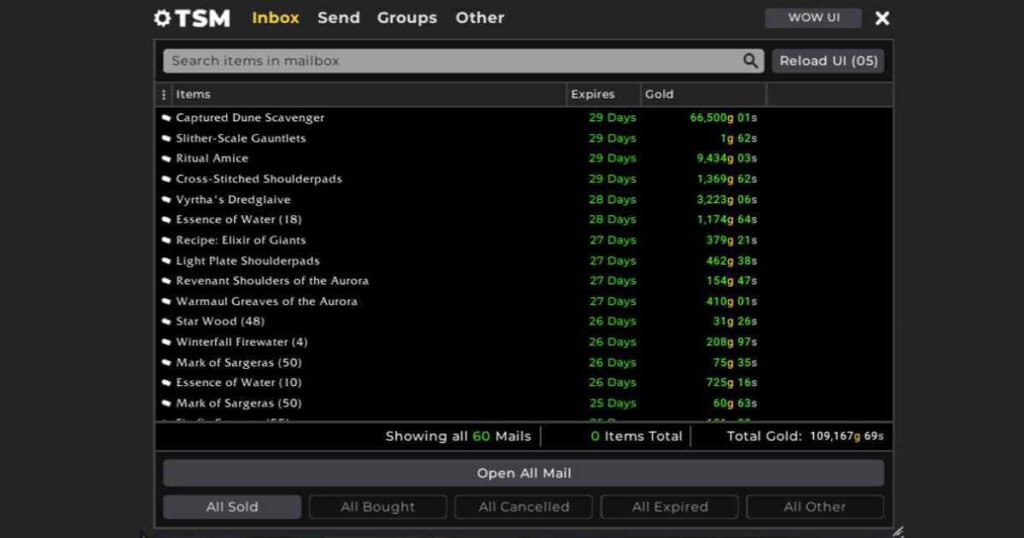Sort by the Expires column header
This screenshot has width=1024, height=538.
coord(591,95)
